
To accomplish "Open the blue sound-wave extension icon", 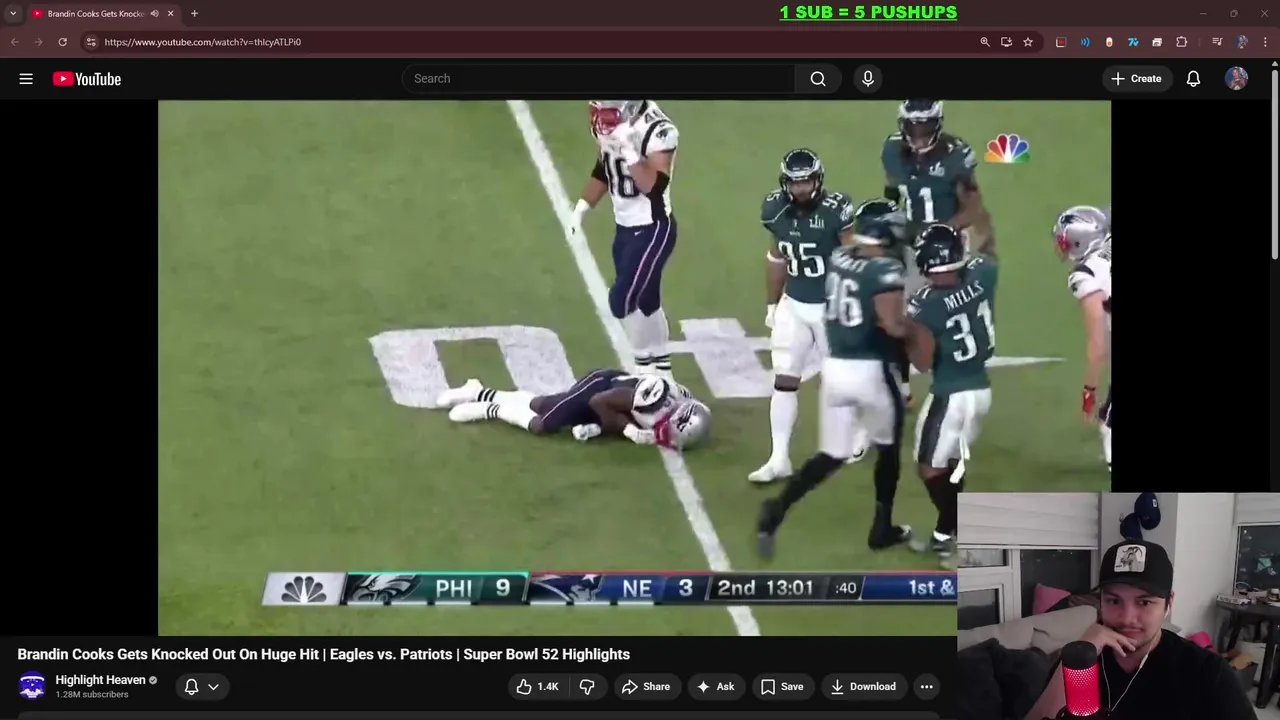I will click(x=1085, y=42).
